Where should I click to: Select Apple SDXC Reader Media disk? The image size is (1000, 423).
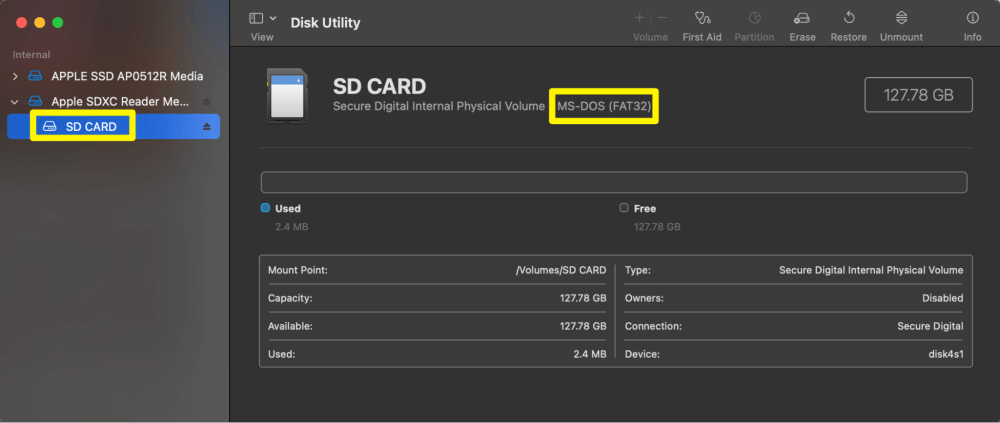pos(121,101)
